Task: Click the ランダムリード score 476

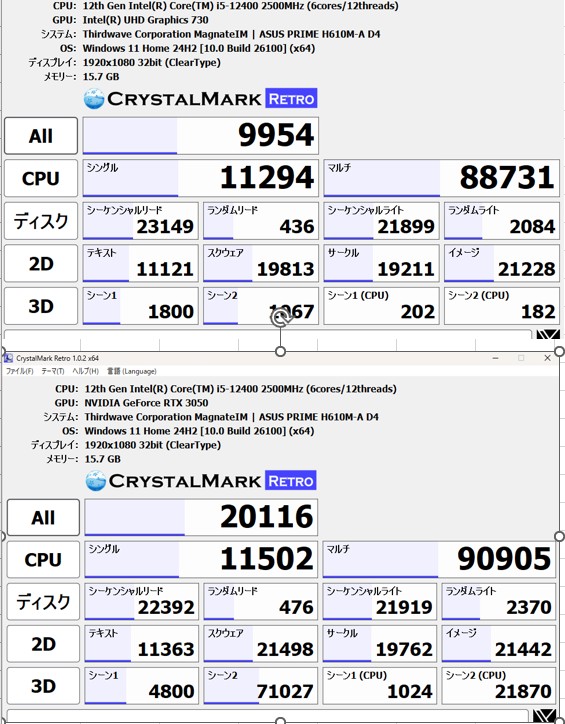Action: pos(261,602)
